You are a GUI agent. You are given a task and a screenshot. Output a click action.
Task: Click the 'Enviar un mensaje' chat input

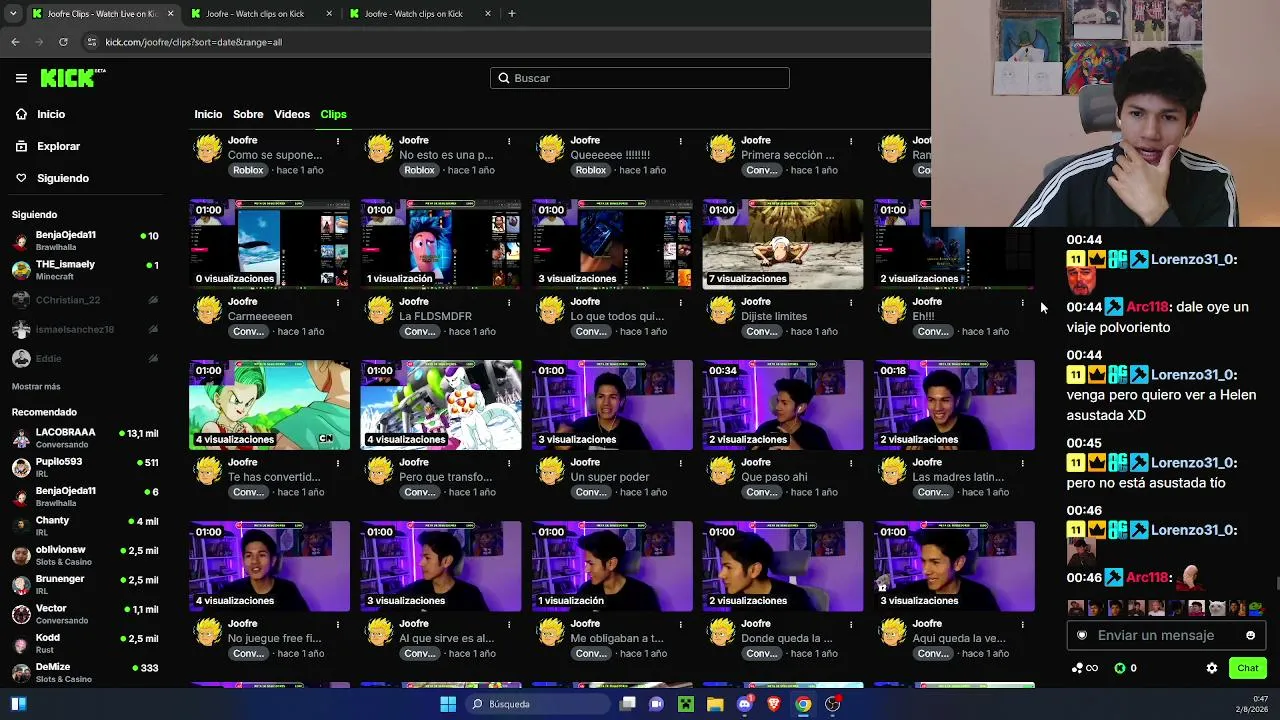tap(1166, 635)
